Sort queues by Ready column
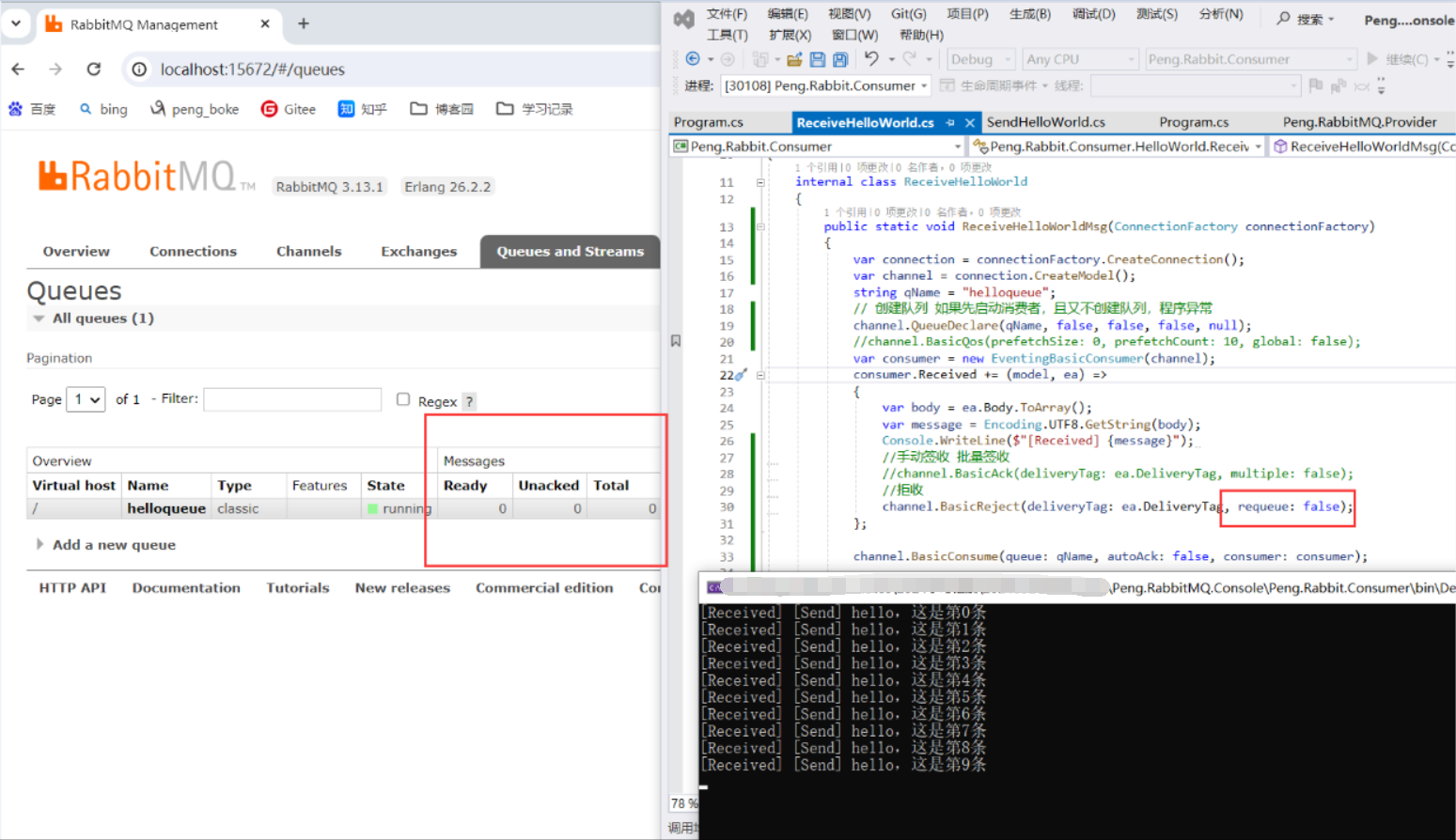Viewport: 1456px width, 840px height. (x=465, y=485)
